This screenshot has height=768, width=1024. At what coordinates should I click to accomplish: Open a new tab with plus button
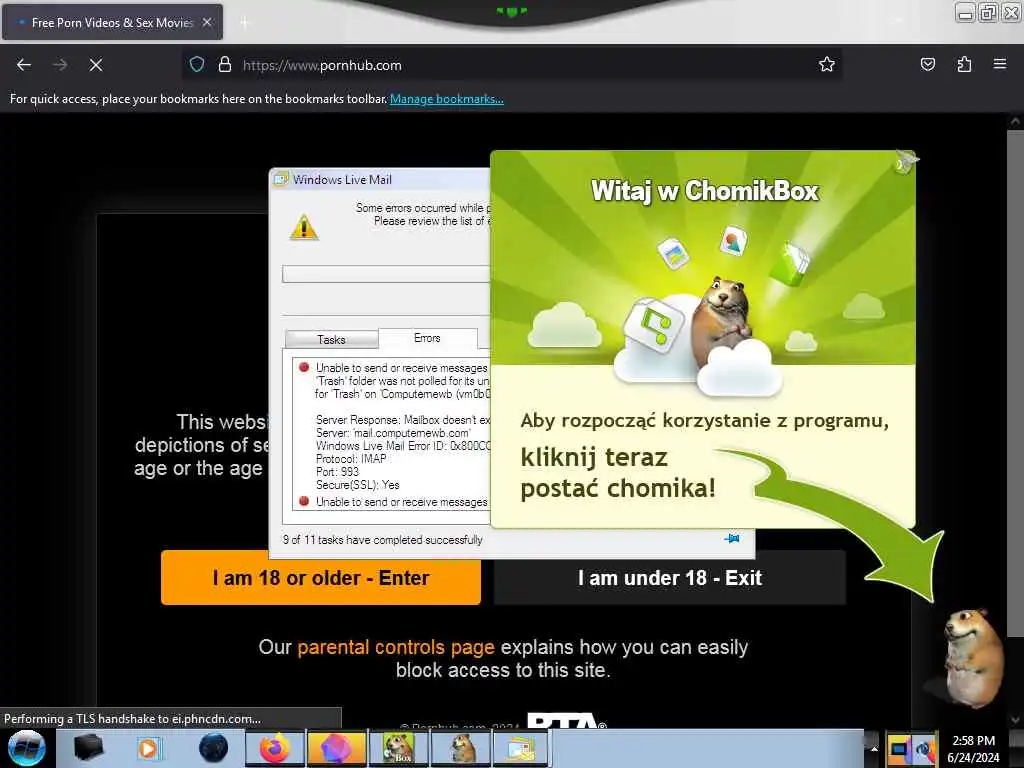coord(245,23)
